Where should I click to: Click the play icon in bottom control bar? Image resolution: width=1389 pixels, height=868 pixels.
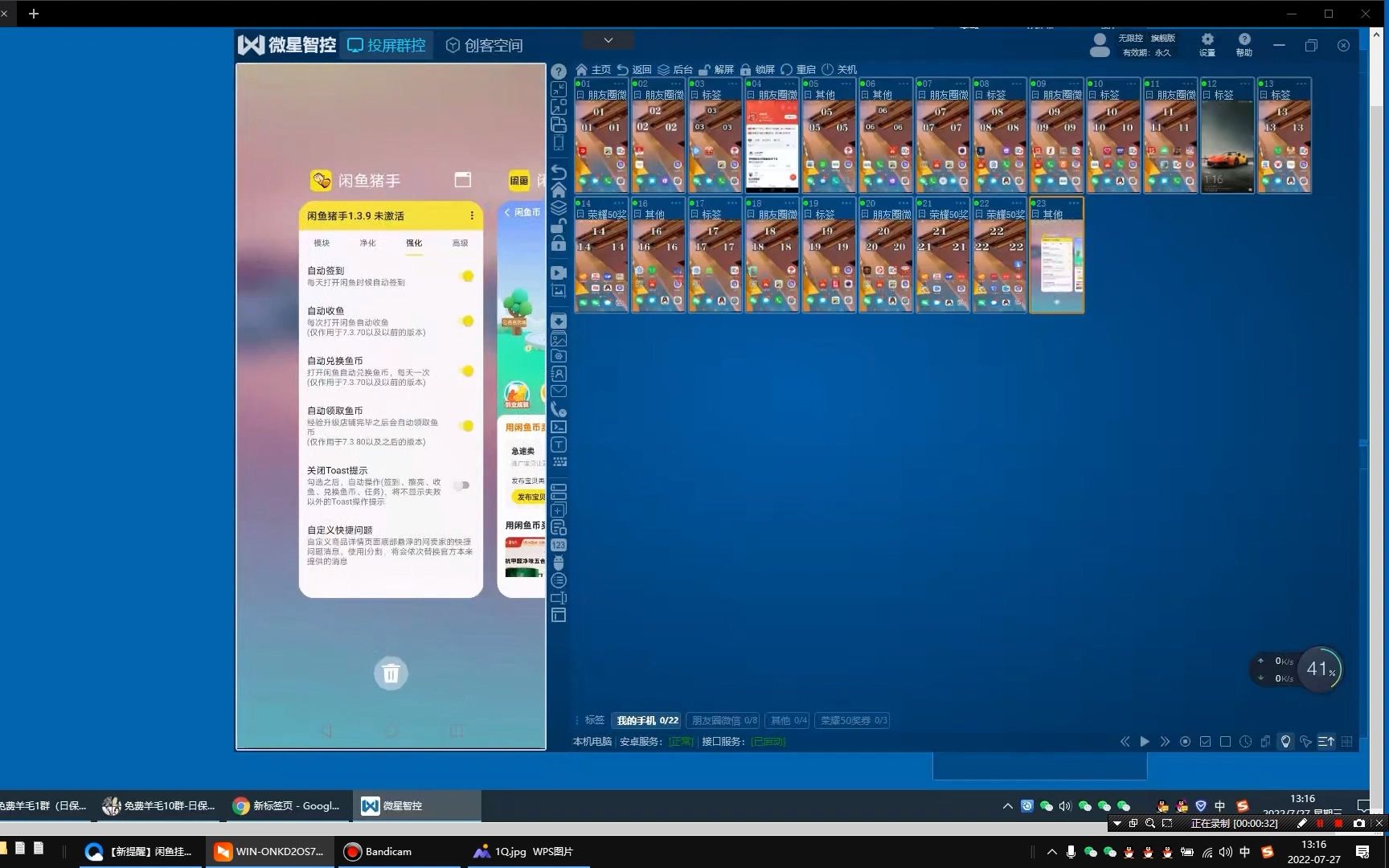[x=1145, y=742]
